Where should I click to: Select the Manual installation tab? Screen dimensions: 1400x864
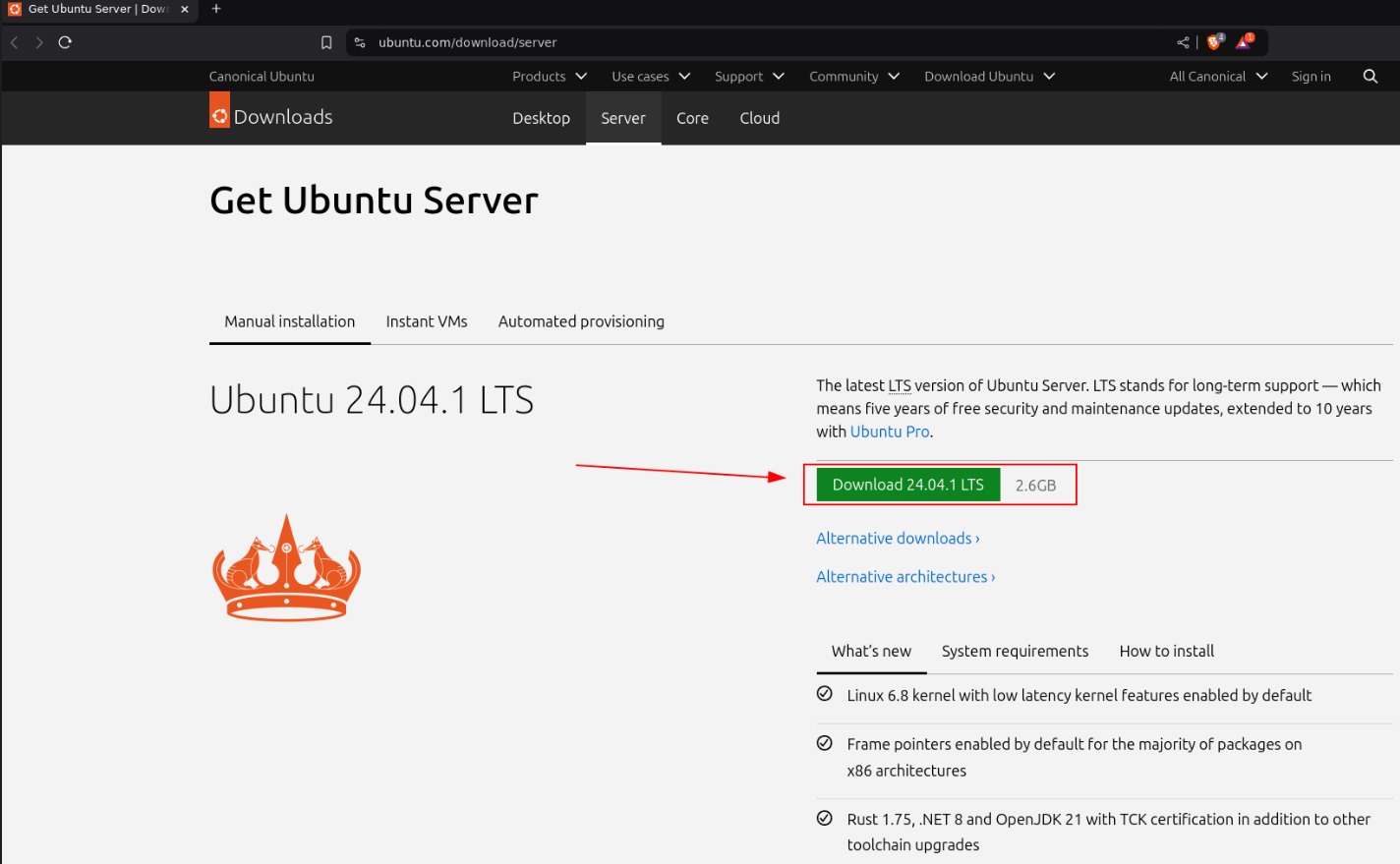289,321
